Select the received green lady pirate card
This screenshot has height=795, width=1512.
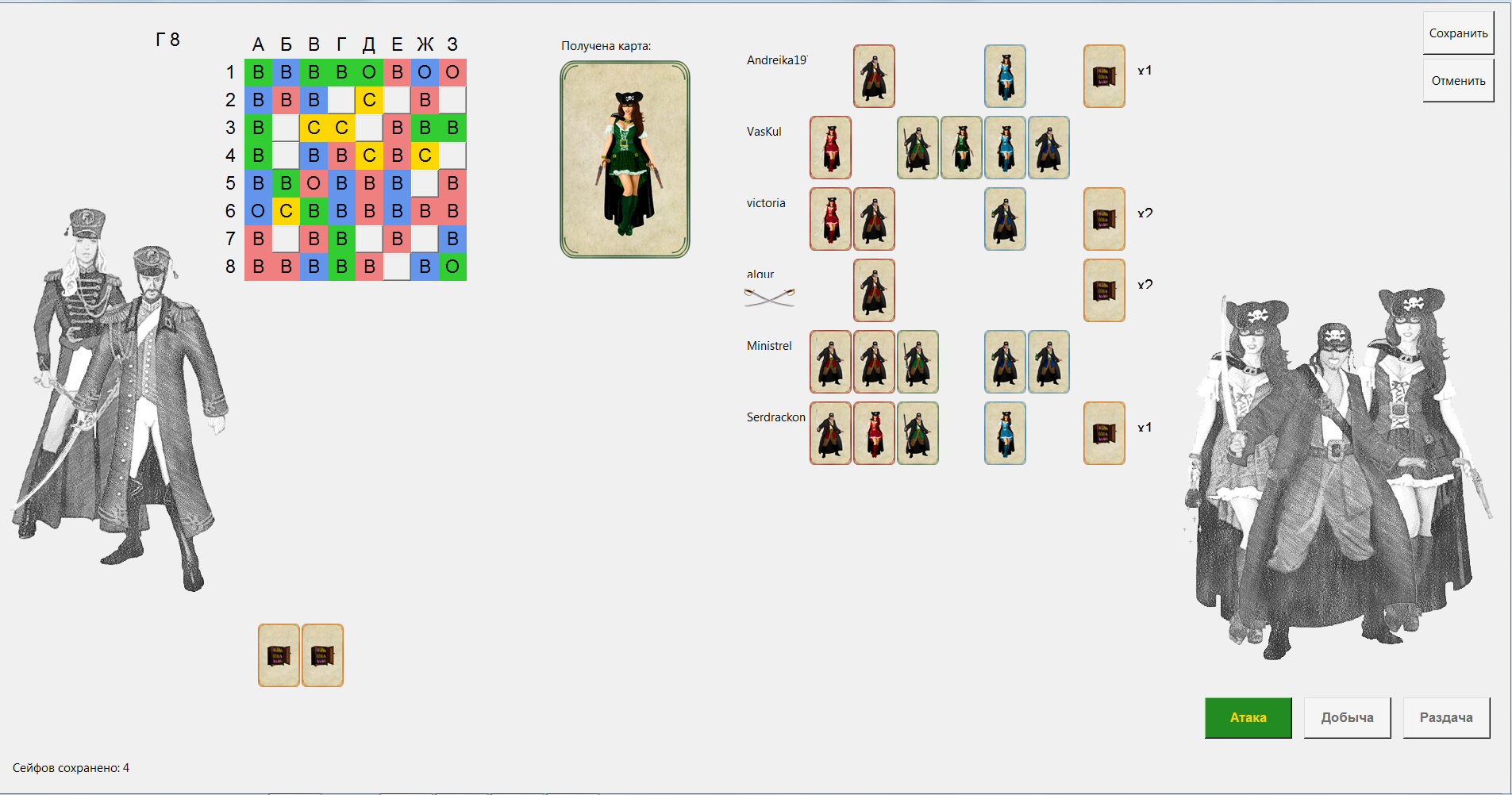click(x=625, y=159)
